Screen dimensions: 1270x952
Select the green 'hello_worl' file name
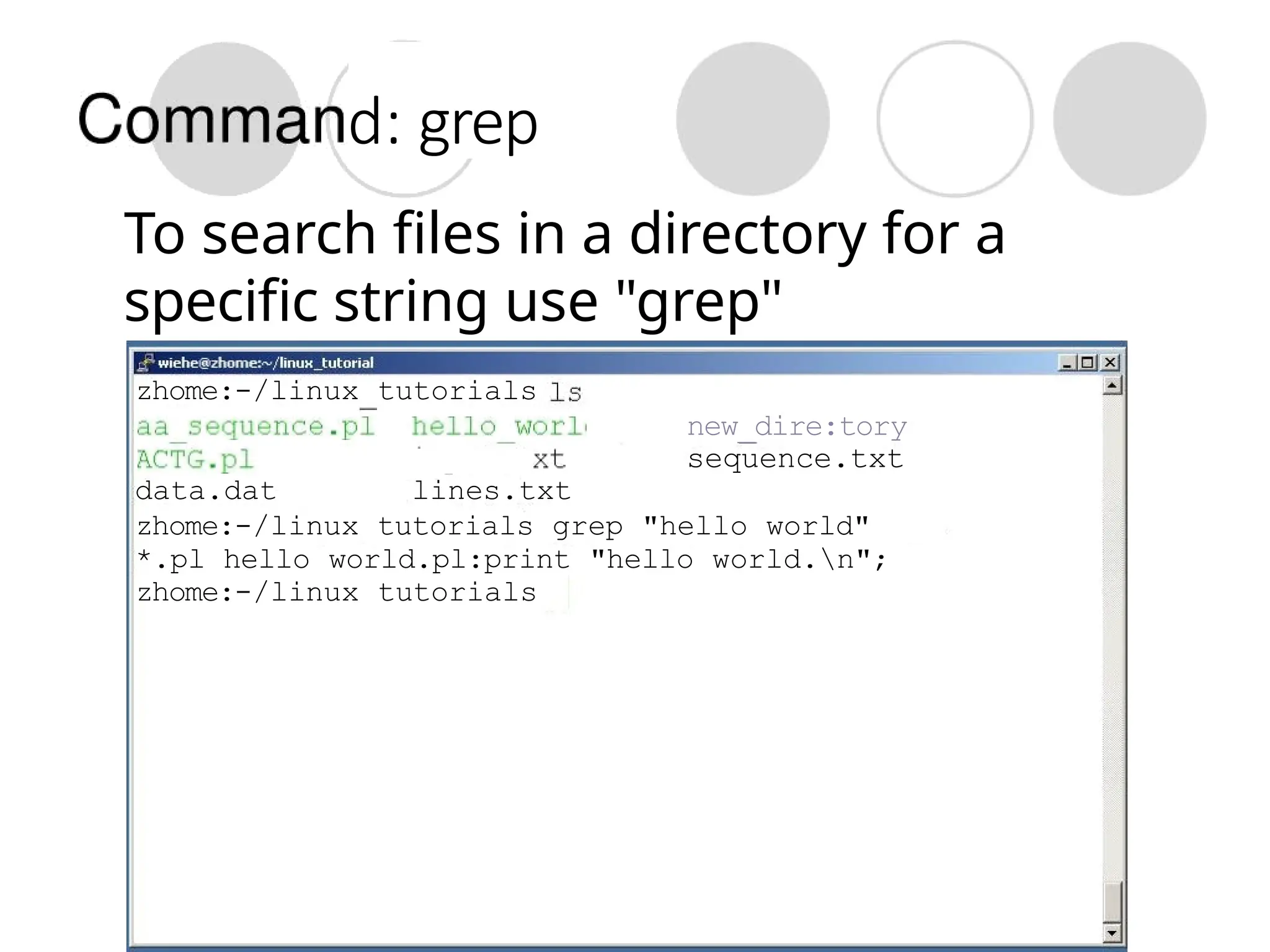(499, 427)
